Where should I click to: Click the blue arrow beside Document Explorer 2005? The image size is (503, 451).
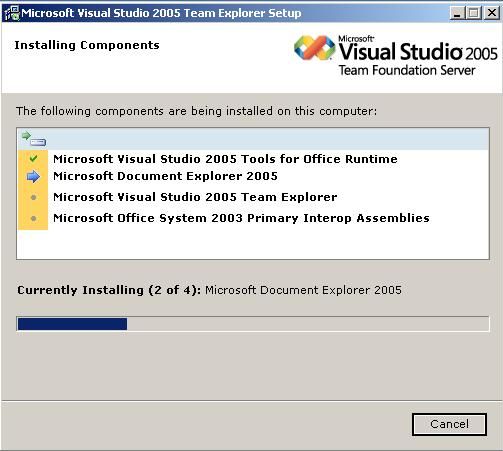pos(33,177)
